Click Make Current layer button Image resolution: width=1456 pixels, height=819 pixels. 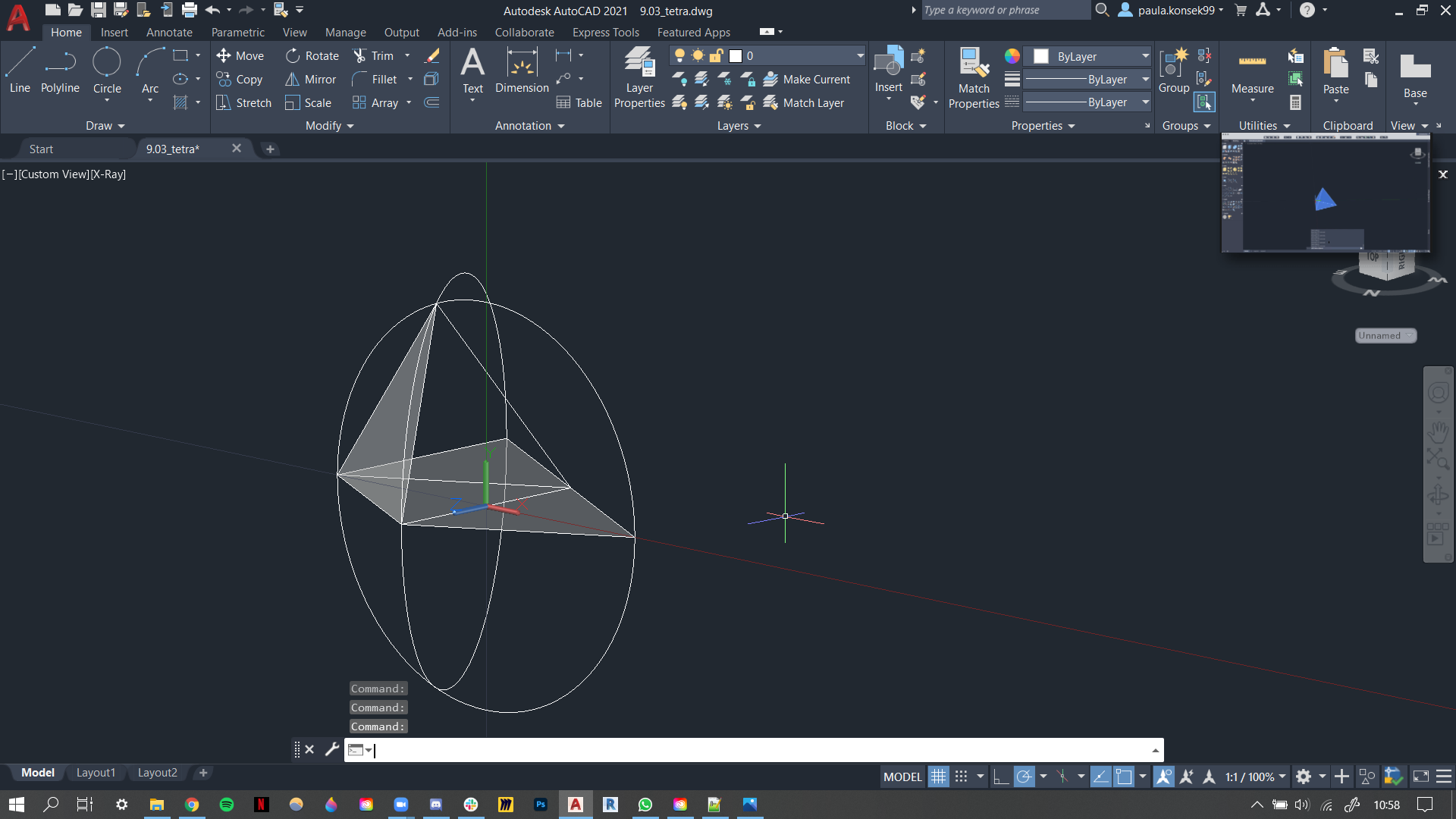pyautogui.click(x=807, y=79)
